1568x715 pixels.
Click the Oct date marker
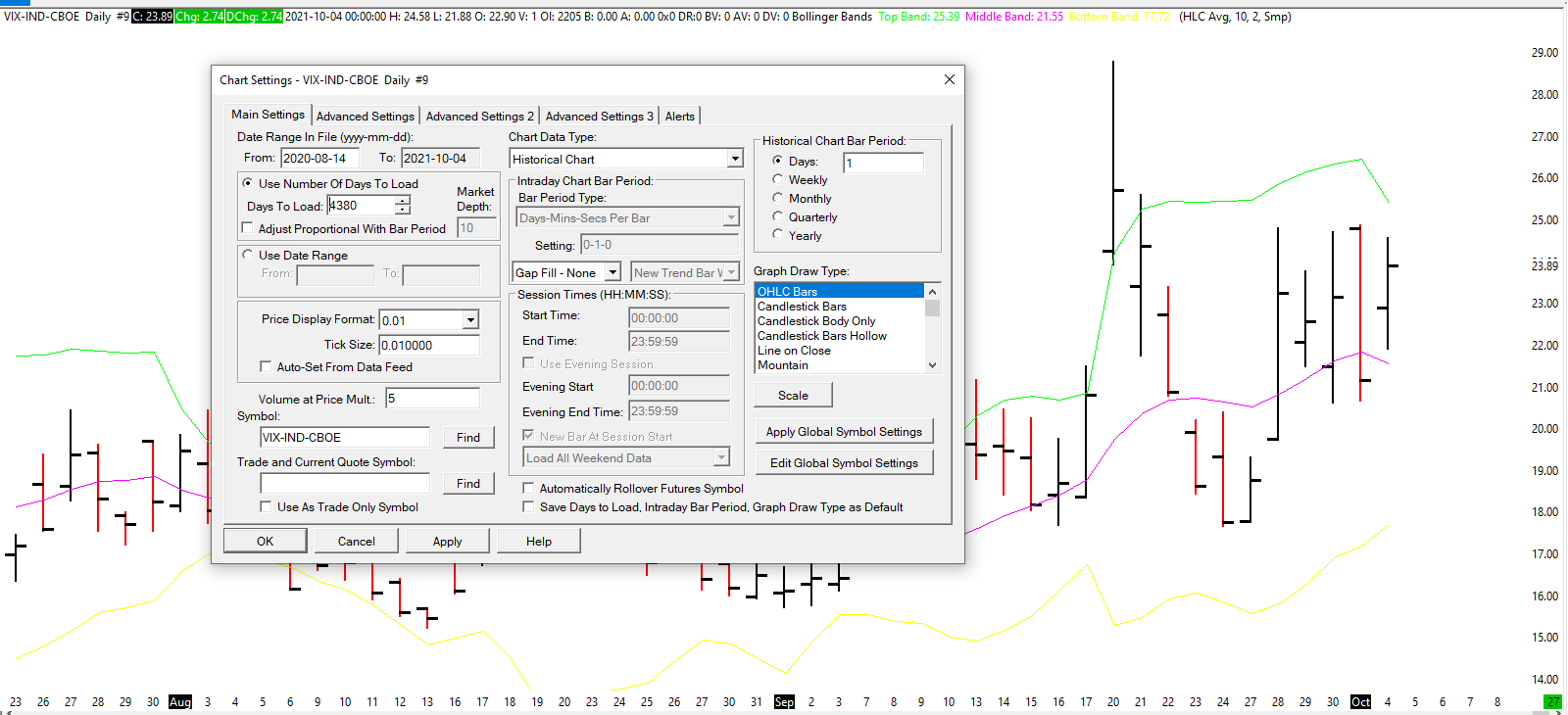click(x=1360, y=701)
